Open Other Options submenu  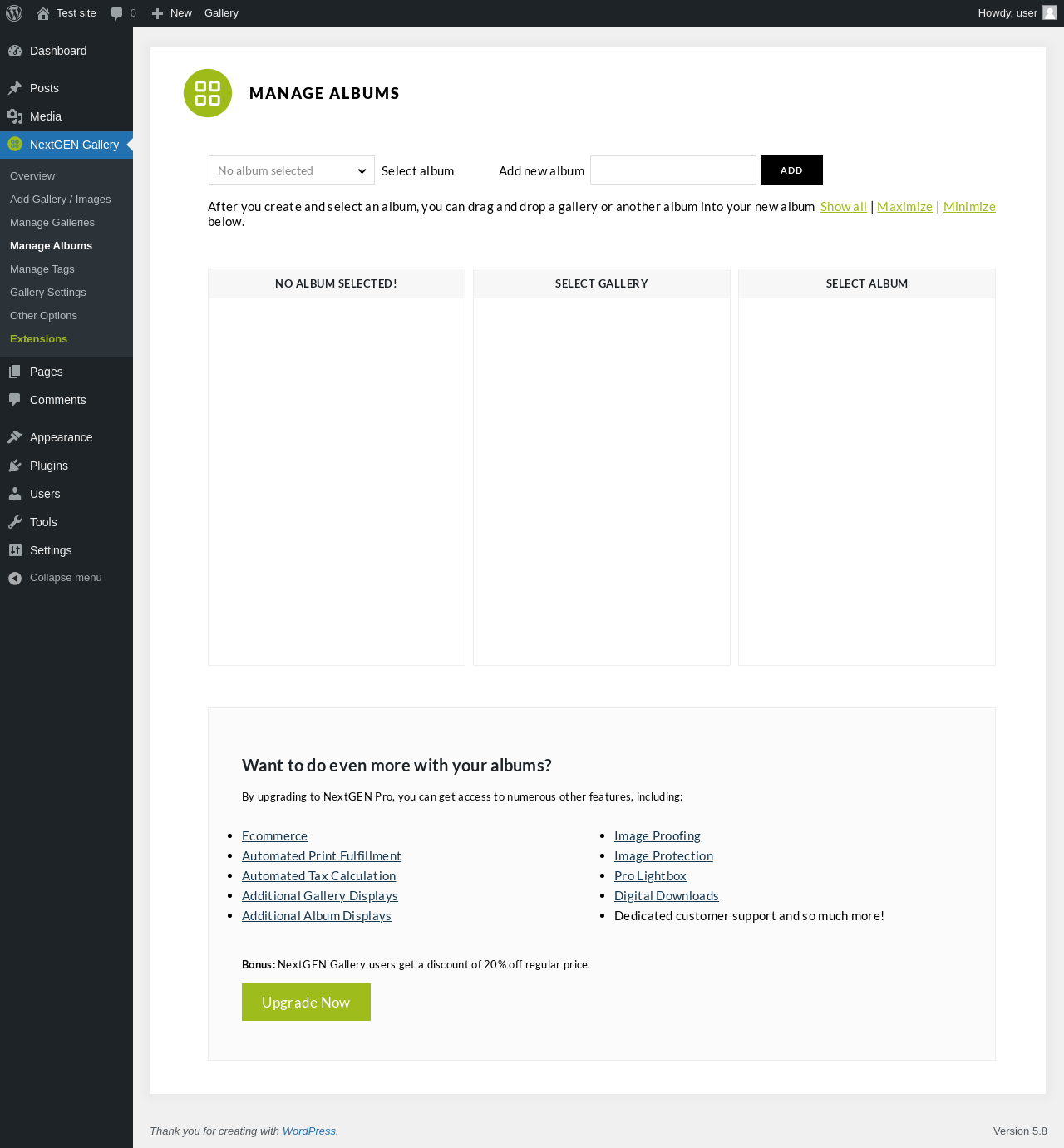pyautogui.click(x=43, y=316)
